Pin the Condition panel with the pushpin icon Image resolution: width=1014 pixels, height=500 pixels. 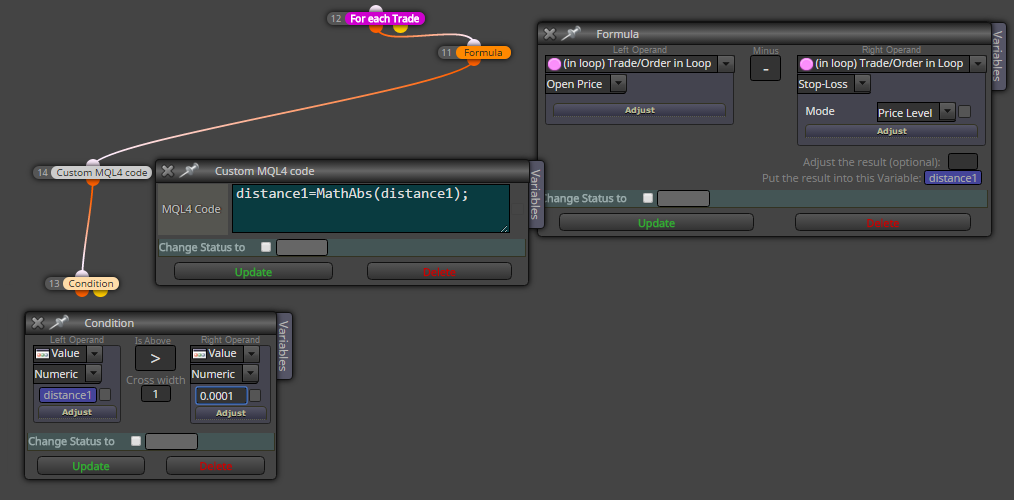coord(59,322)
